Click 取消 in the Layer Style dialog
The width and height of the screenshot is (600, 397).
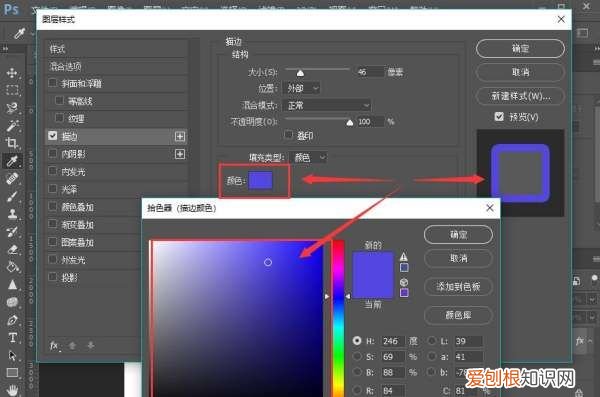pos(520,72)
